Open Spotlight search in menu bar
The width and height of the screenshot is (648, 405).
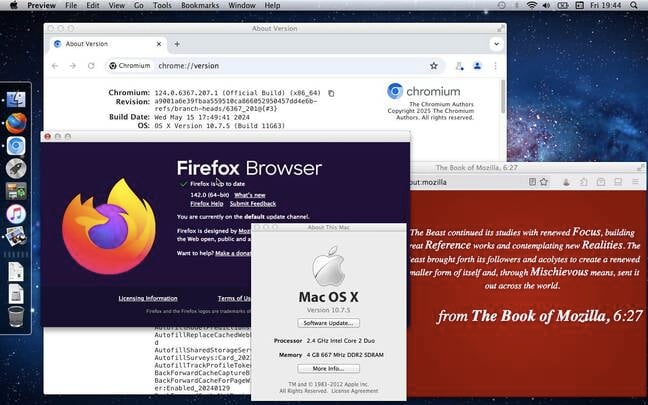634,5
